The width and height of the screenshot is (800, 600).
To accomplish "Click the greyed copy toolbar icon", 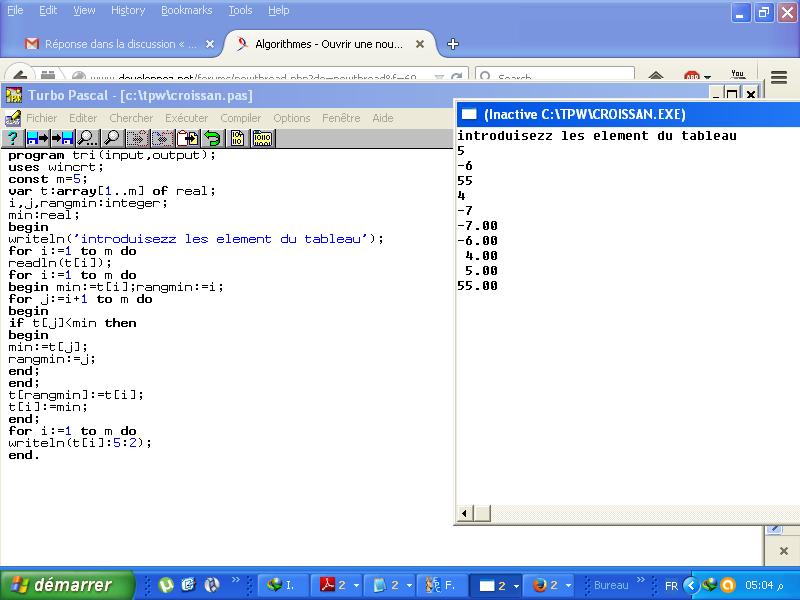I will point(162,138).
